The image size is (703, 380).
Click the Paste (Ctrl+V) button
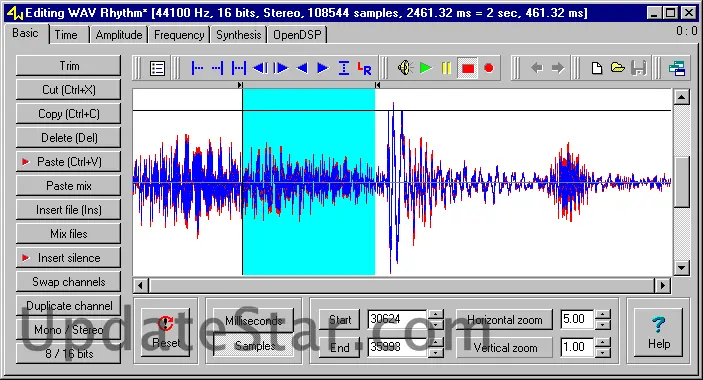(69, 162)
